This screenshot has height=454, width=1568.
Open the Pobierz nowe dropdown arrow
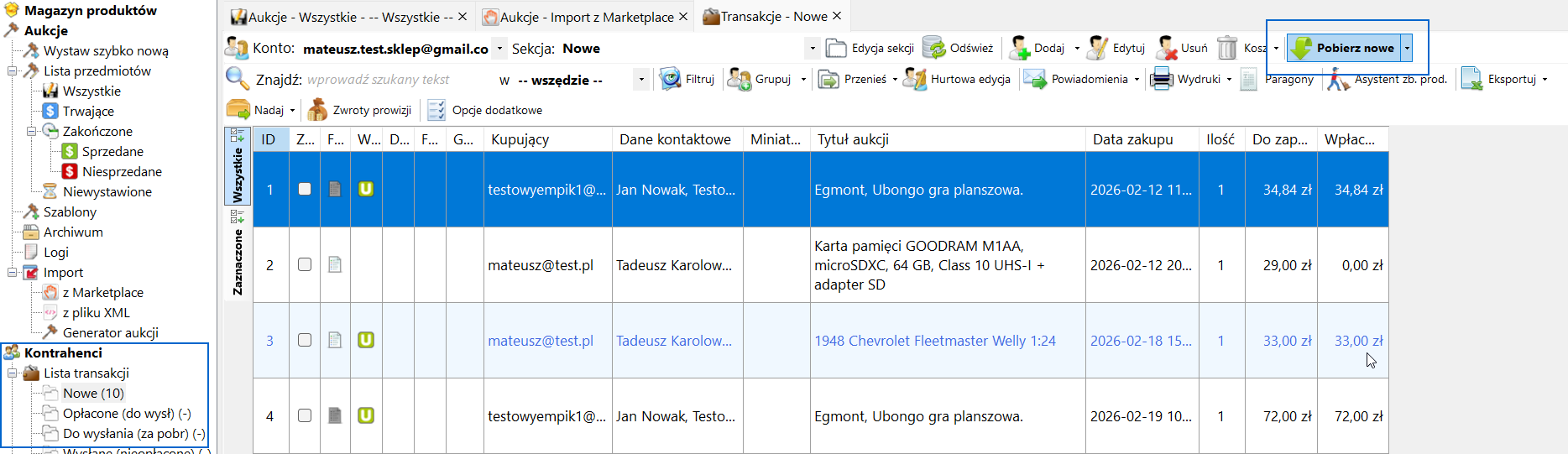1408,48
